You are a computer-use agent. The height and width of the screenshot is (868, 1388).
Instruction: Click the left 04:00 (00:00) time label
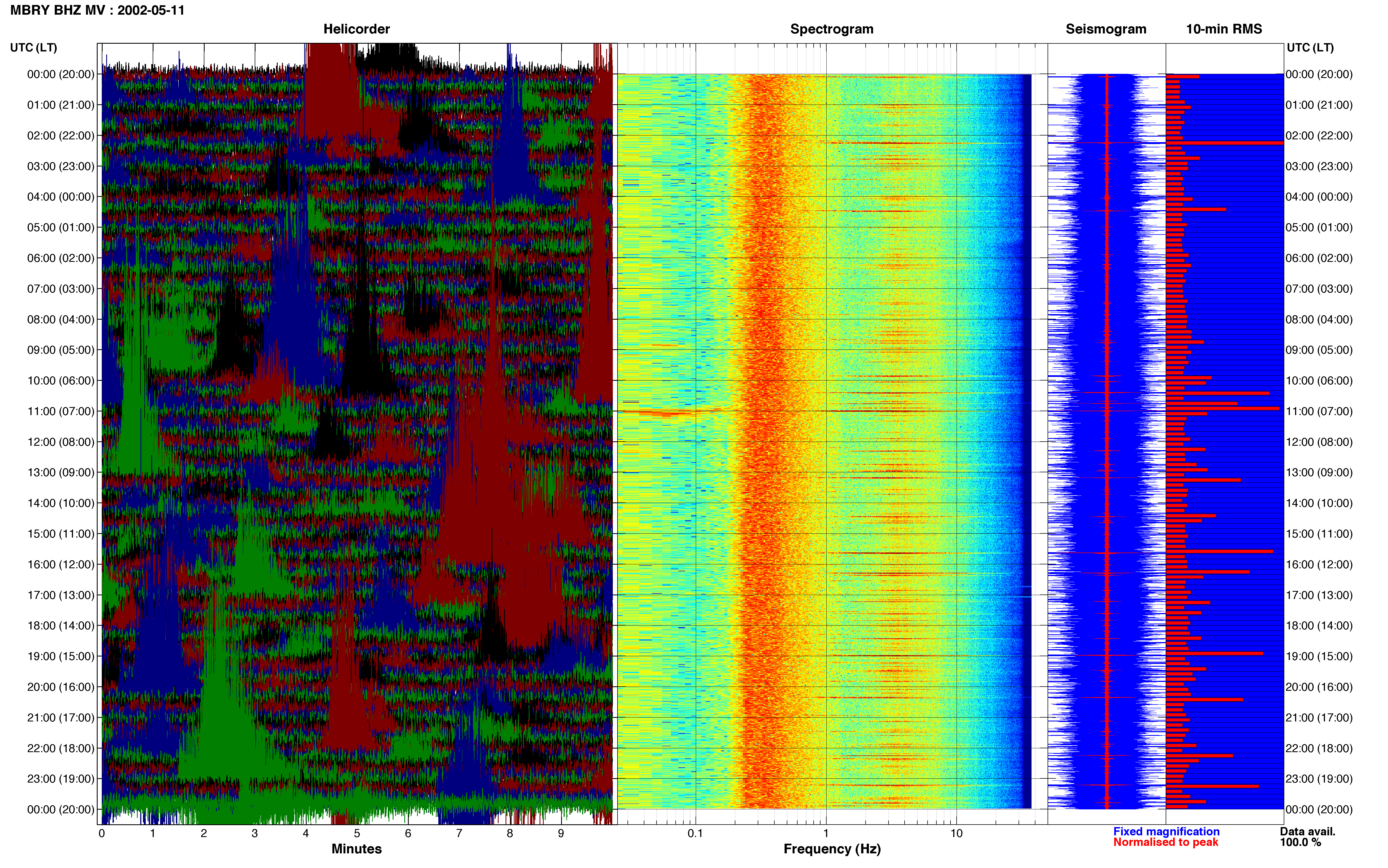coord(61,197)
